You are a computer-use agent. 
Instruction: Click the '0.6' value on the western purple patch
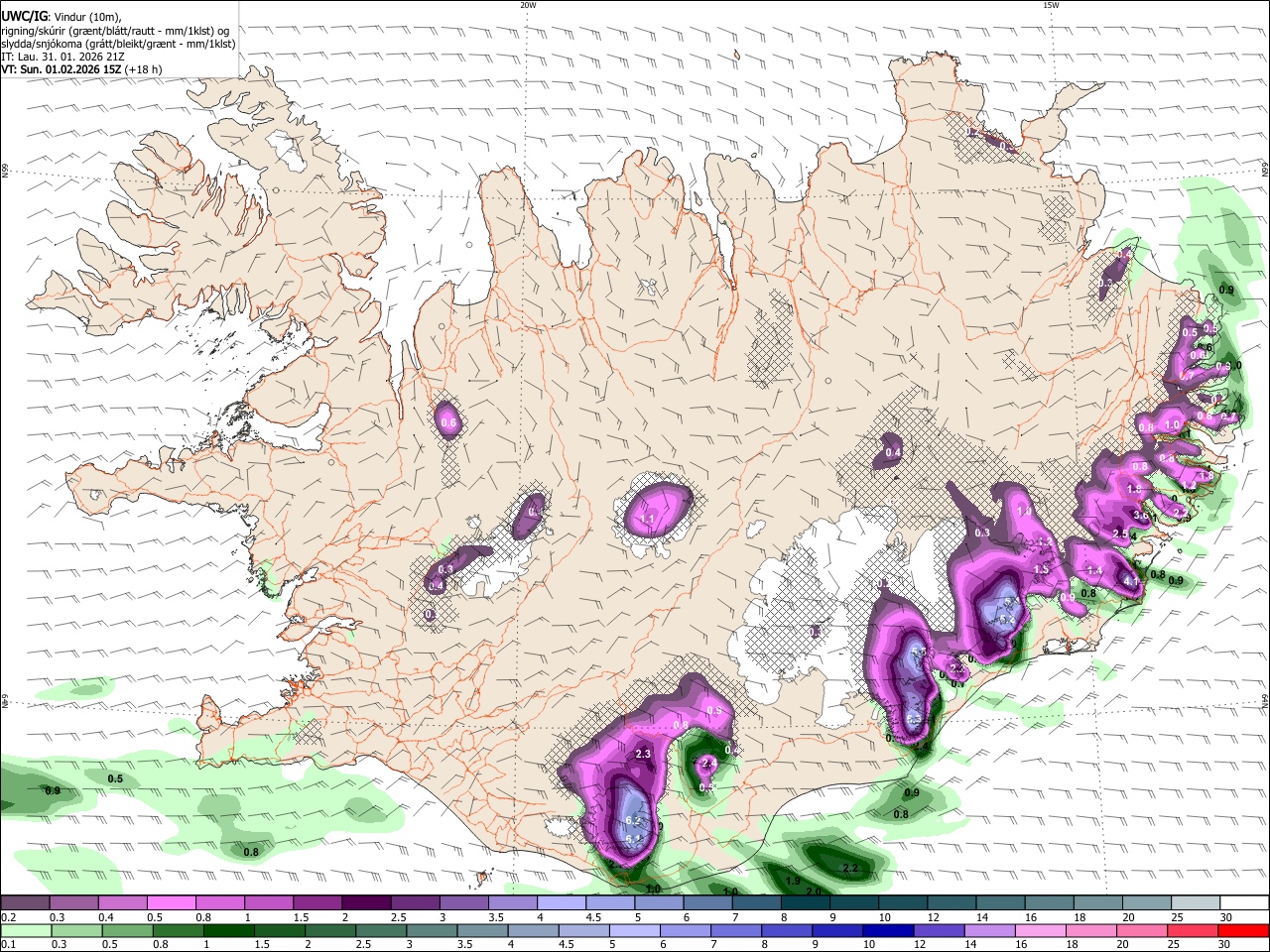[x=448, y=423]
